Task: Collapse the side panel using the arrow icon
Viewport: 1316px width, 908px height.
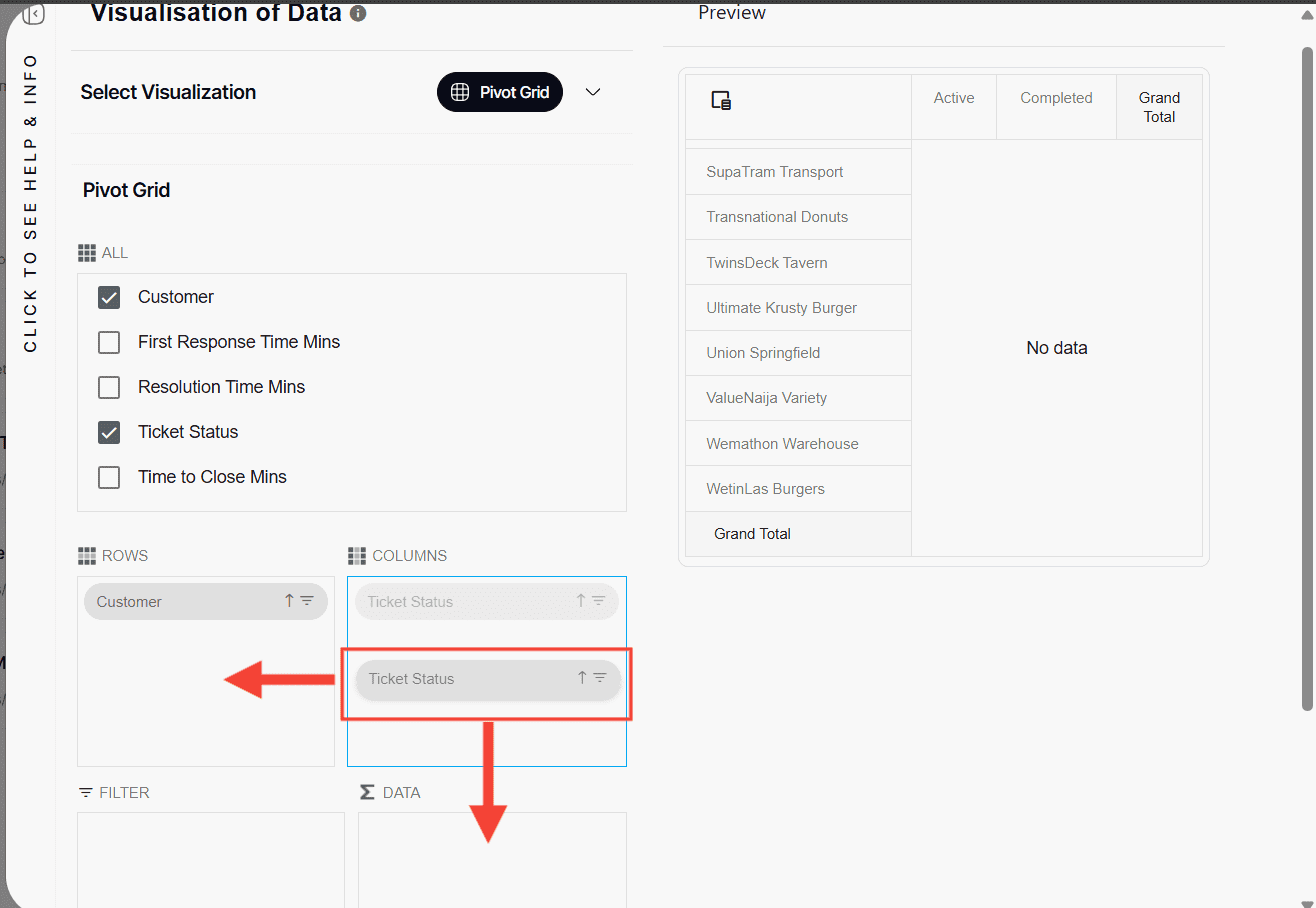Action: point(34,15)
